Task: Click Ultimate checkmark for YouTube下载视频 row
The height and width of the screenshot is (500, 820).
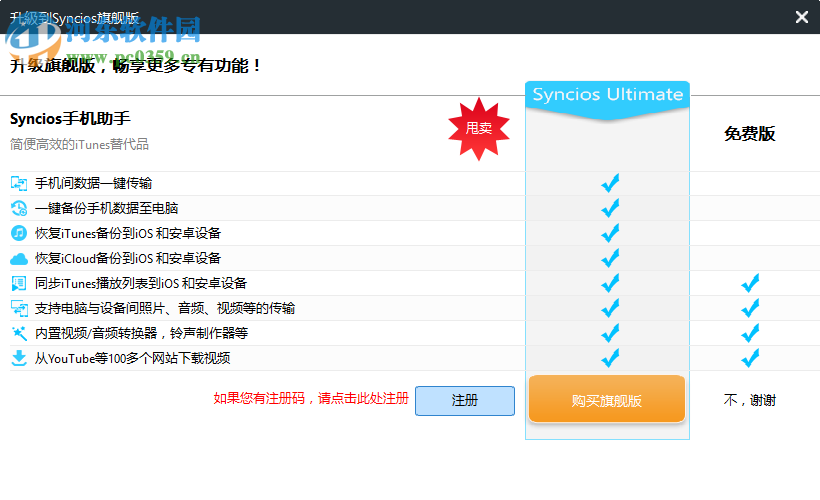Action: [x=610, y=358]
